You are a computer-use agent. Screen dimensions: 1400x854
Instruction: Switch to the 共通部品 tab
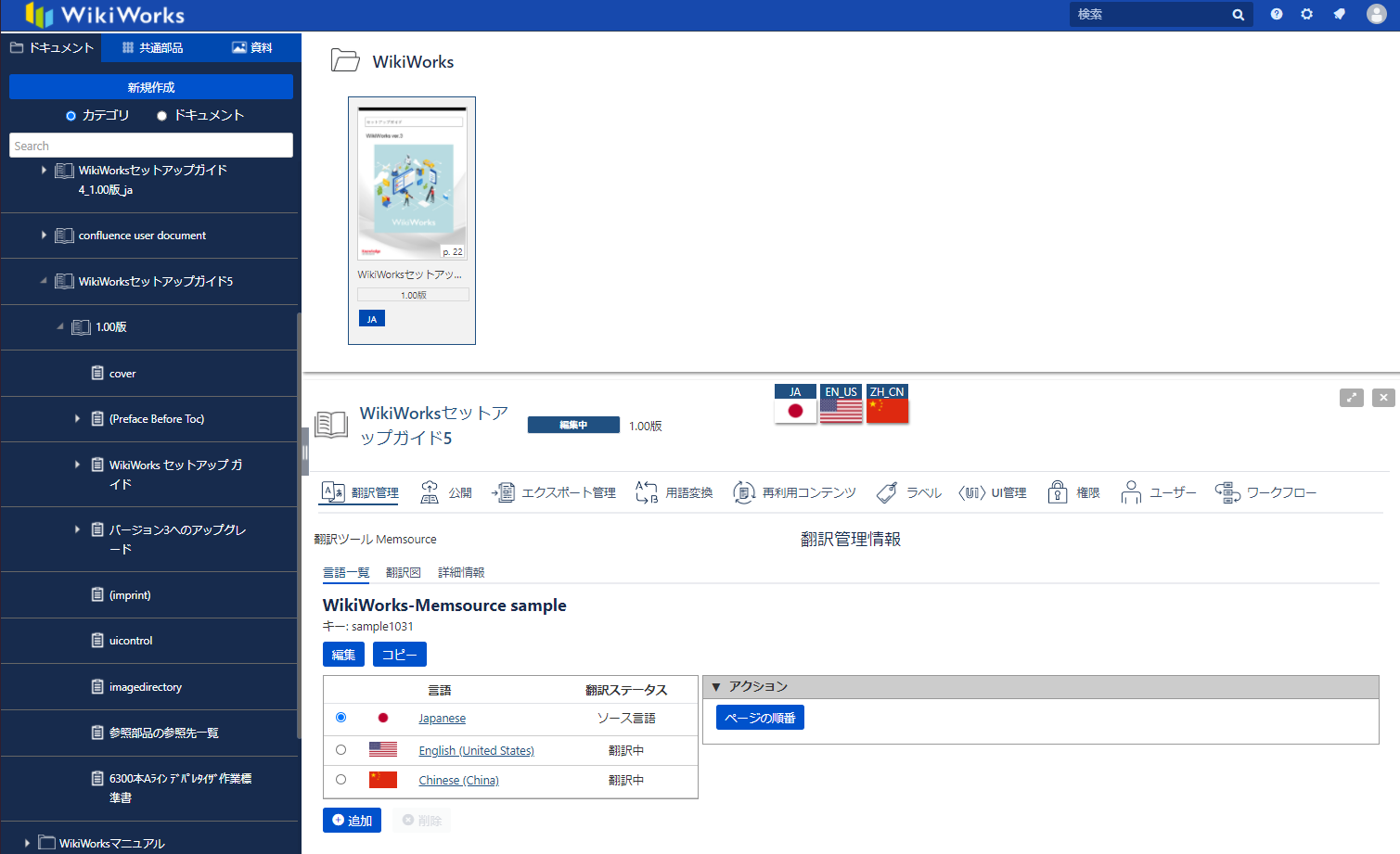152,47
